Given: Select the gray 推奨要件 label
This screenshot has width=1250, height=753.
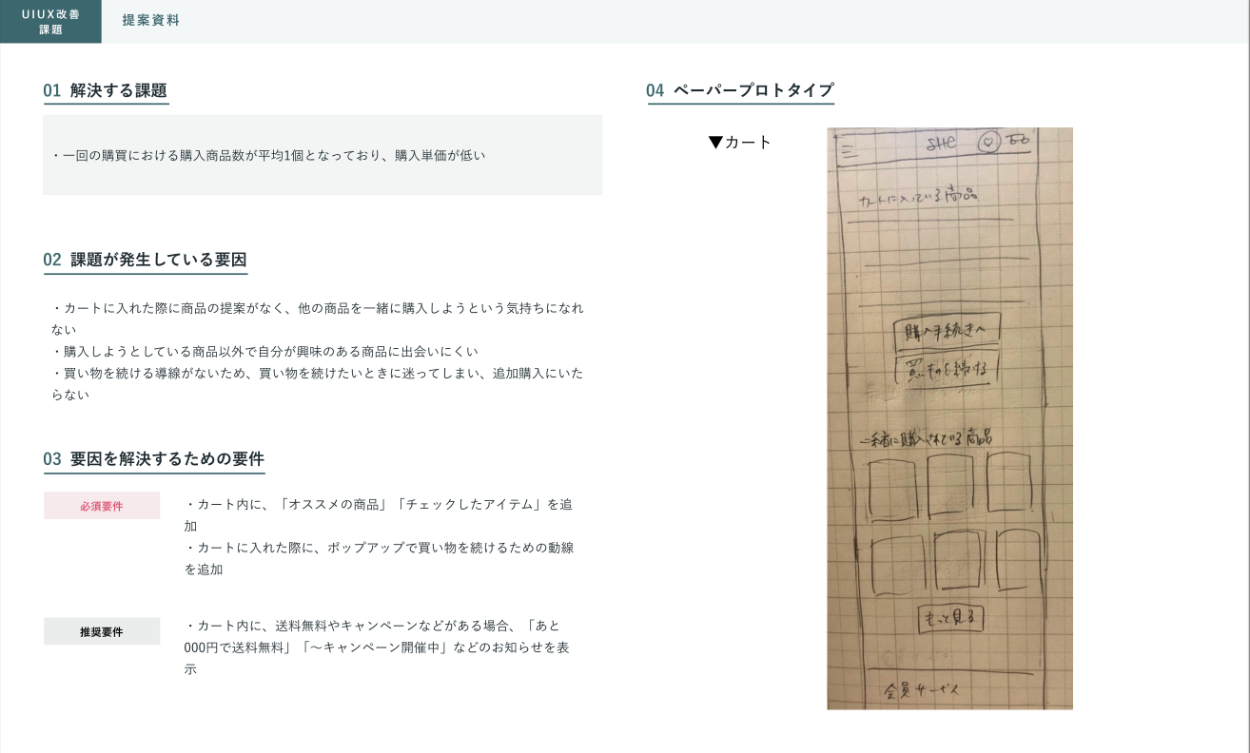Looking at the screenshot, I should (x=101, y=632).
